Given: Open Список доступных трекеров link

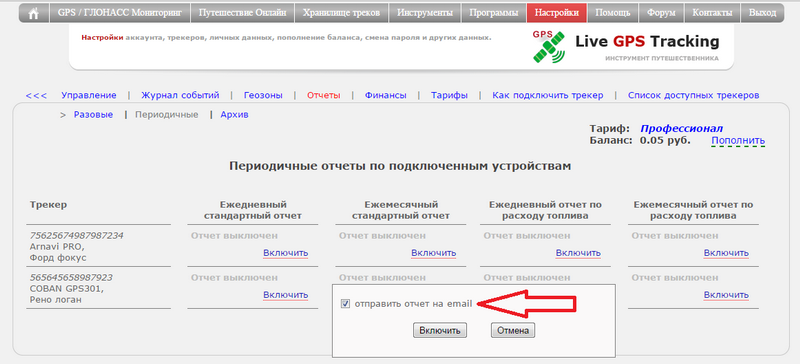Looking at the screenshot, I should [x=693, y=95].
